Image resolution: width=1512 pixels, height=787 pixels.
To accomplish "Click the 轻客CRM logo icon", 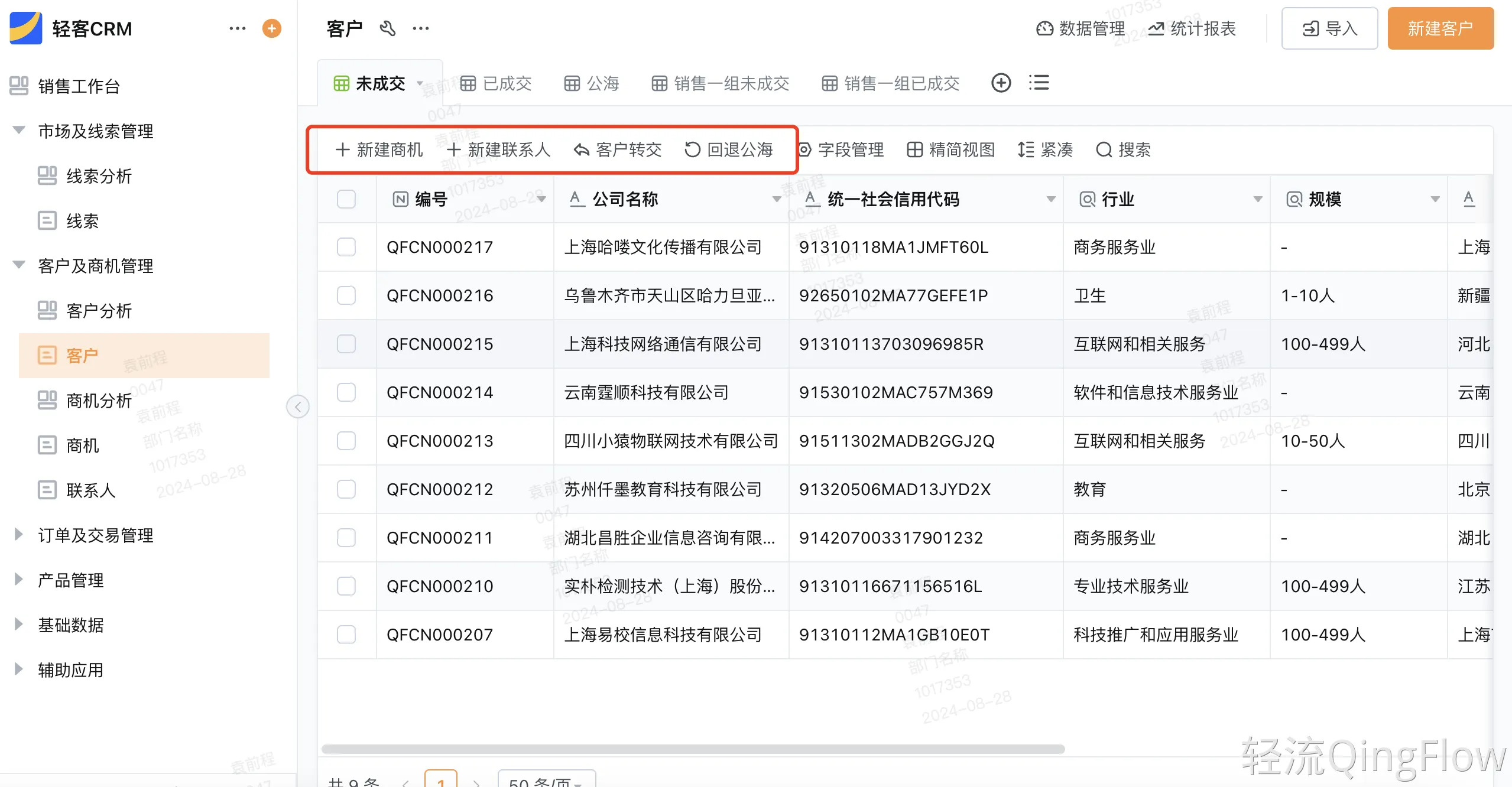I will pyautogui.click(x=26, y=28).
